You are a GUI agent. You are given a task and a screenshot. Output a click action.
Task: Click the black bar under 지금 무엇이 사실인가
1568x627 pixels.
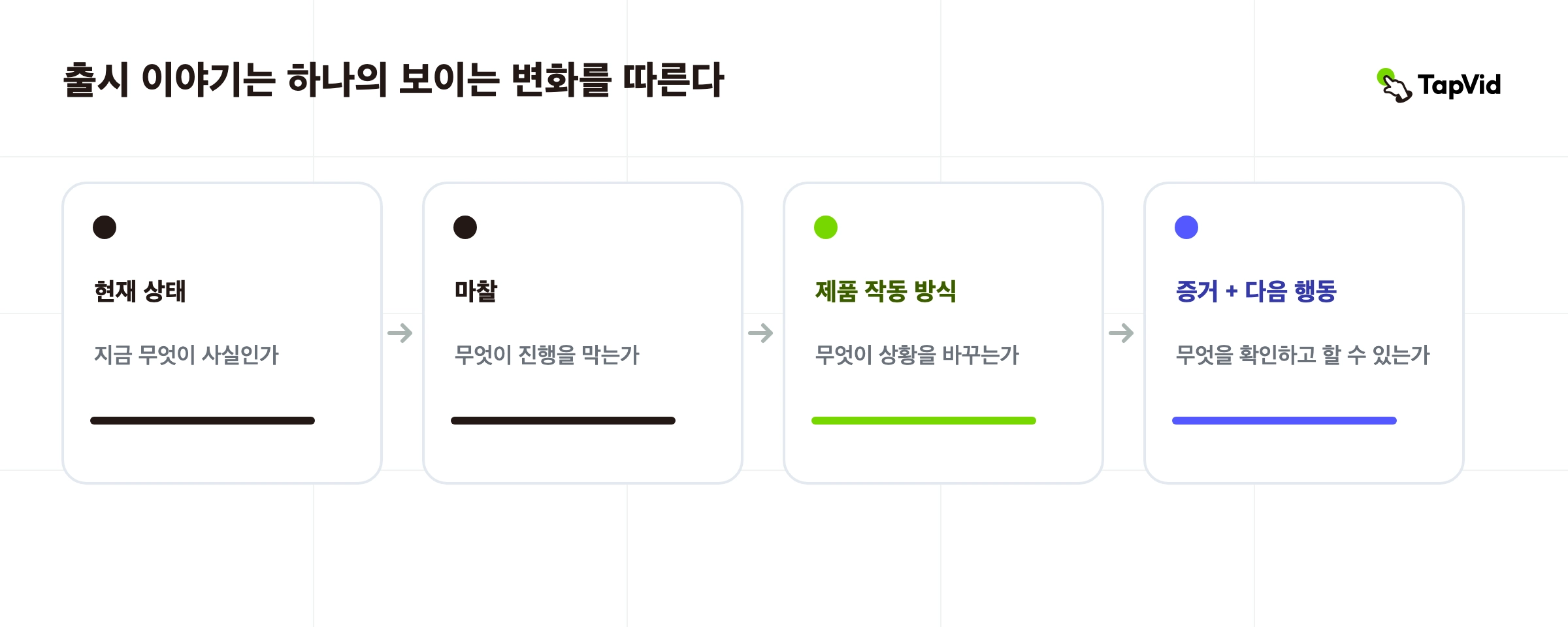pos(203,421)
